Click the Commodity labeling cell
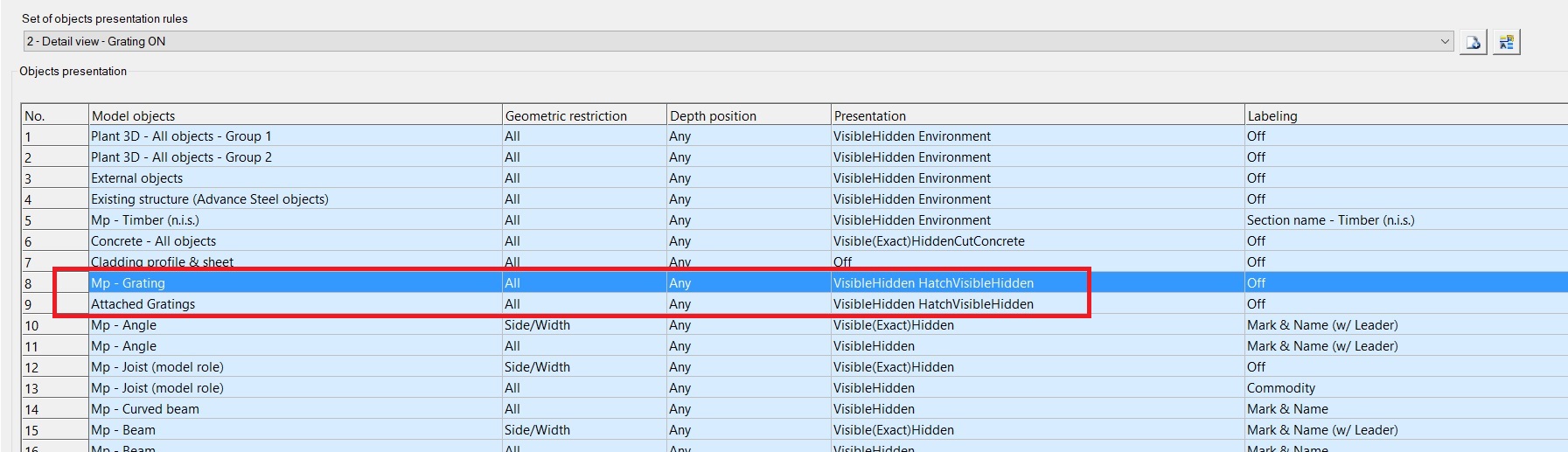 (x=1280, y=388)
